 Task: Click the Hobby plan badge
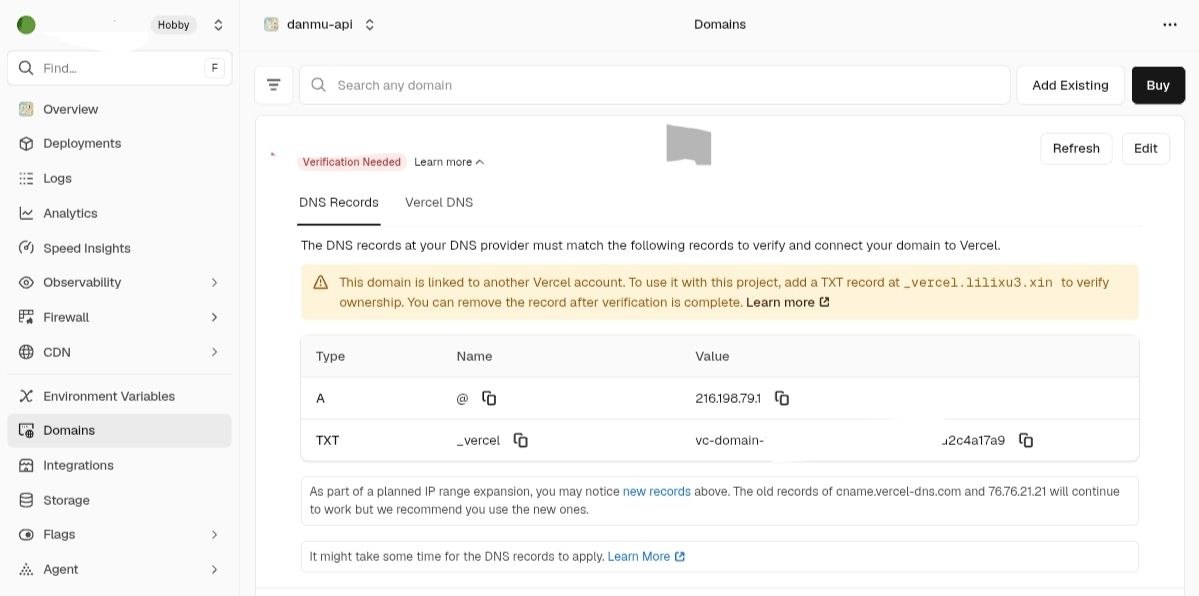tap(174, 24)
